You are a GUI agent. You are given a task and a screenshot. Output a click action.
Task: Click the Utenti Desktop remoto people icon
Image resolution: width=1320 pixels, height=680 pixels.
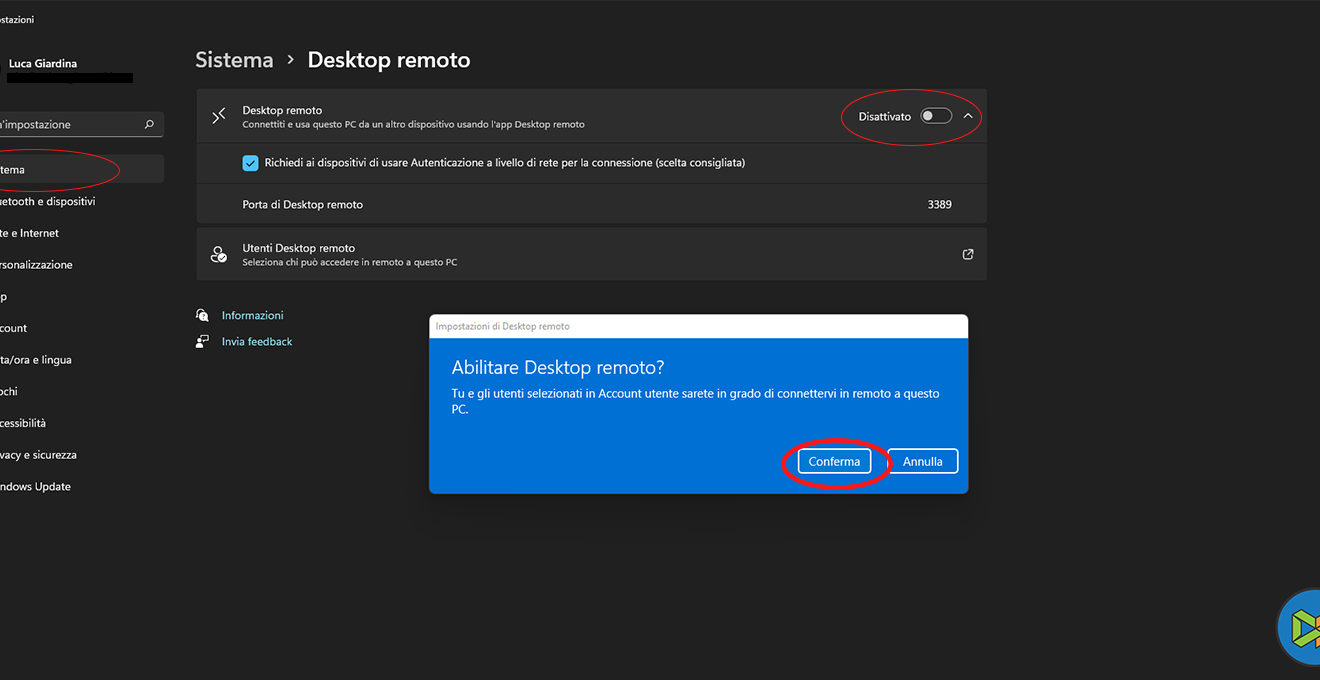pyautogui.click(x=219, y=255)
